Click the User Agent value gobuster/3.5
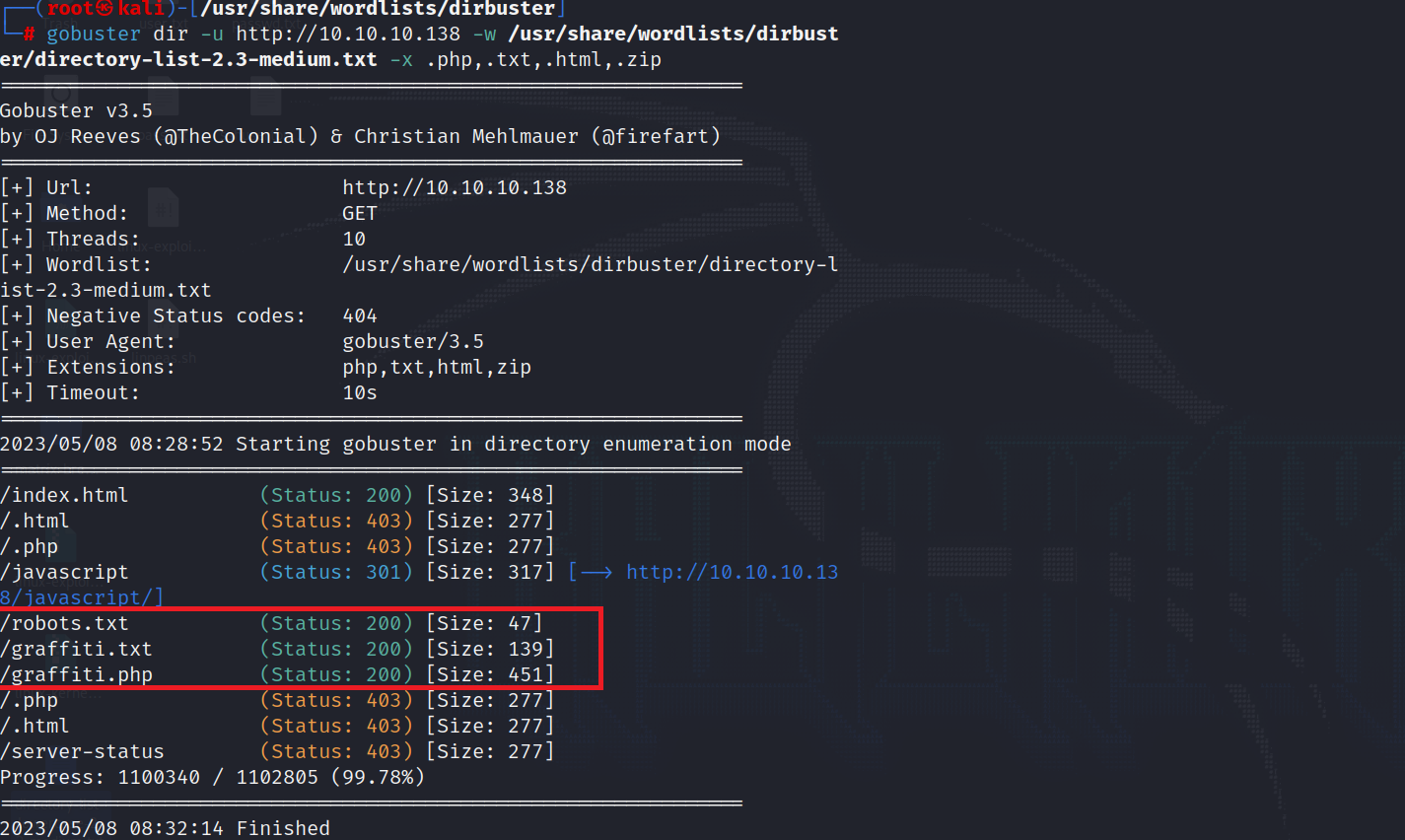 [413, 341]
